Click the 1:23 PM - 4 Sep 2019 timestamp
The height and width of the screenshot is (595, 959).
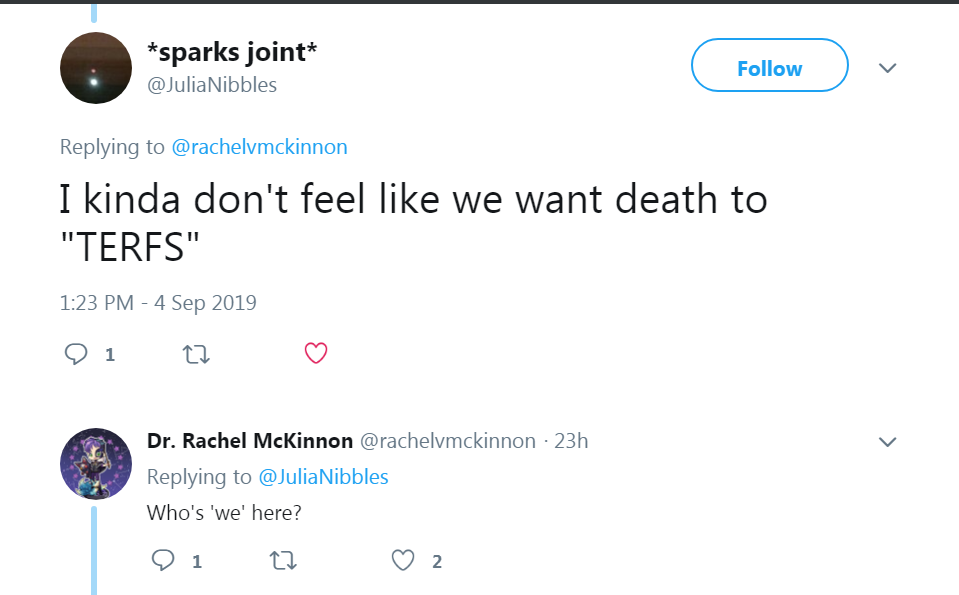coord(158,302)
